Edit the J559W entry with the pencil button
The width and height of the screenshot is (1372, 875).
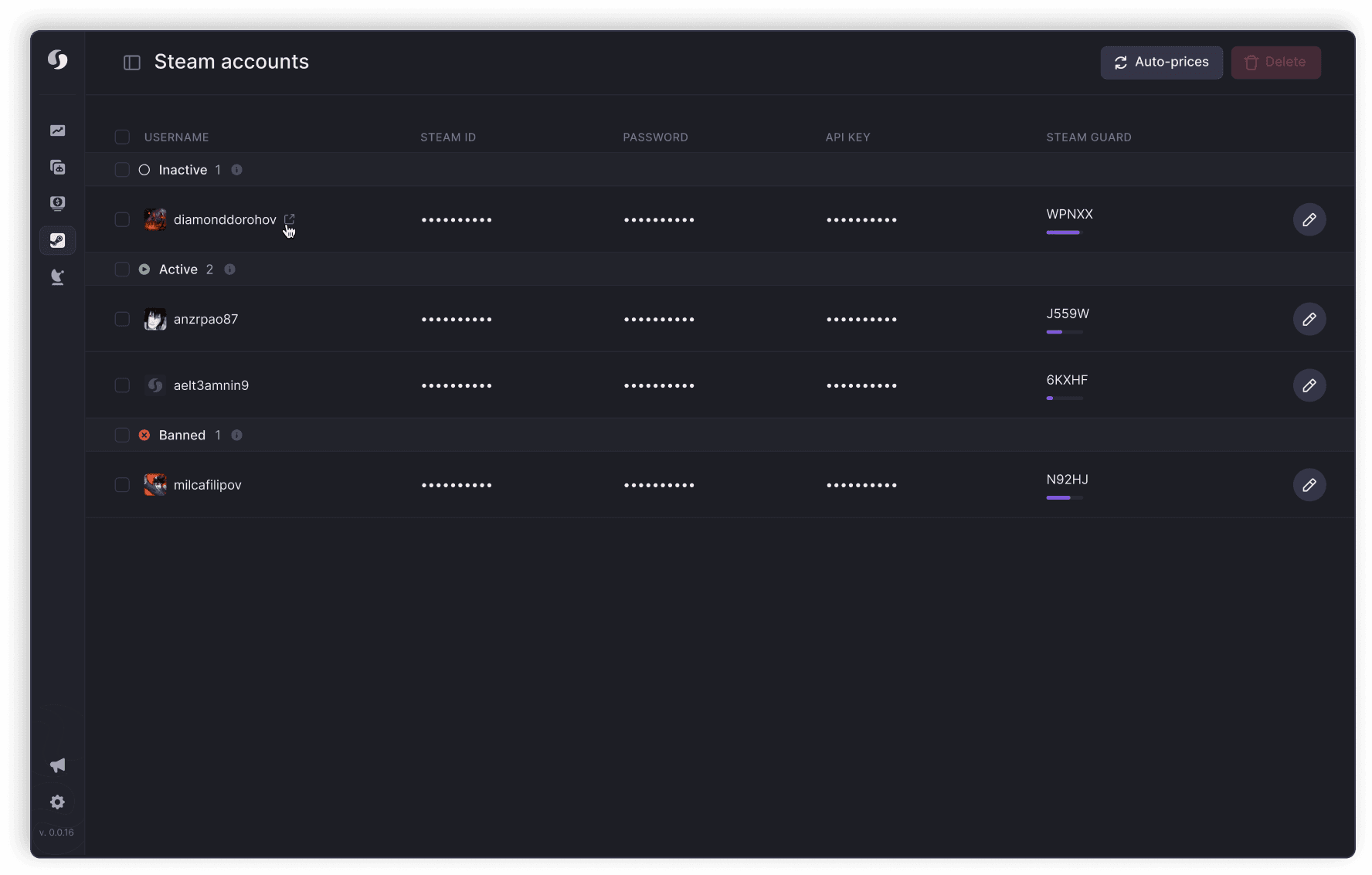1309,319
